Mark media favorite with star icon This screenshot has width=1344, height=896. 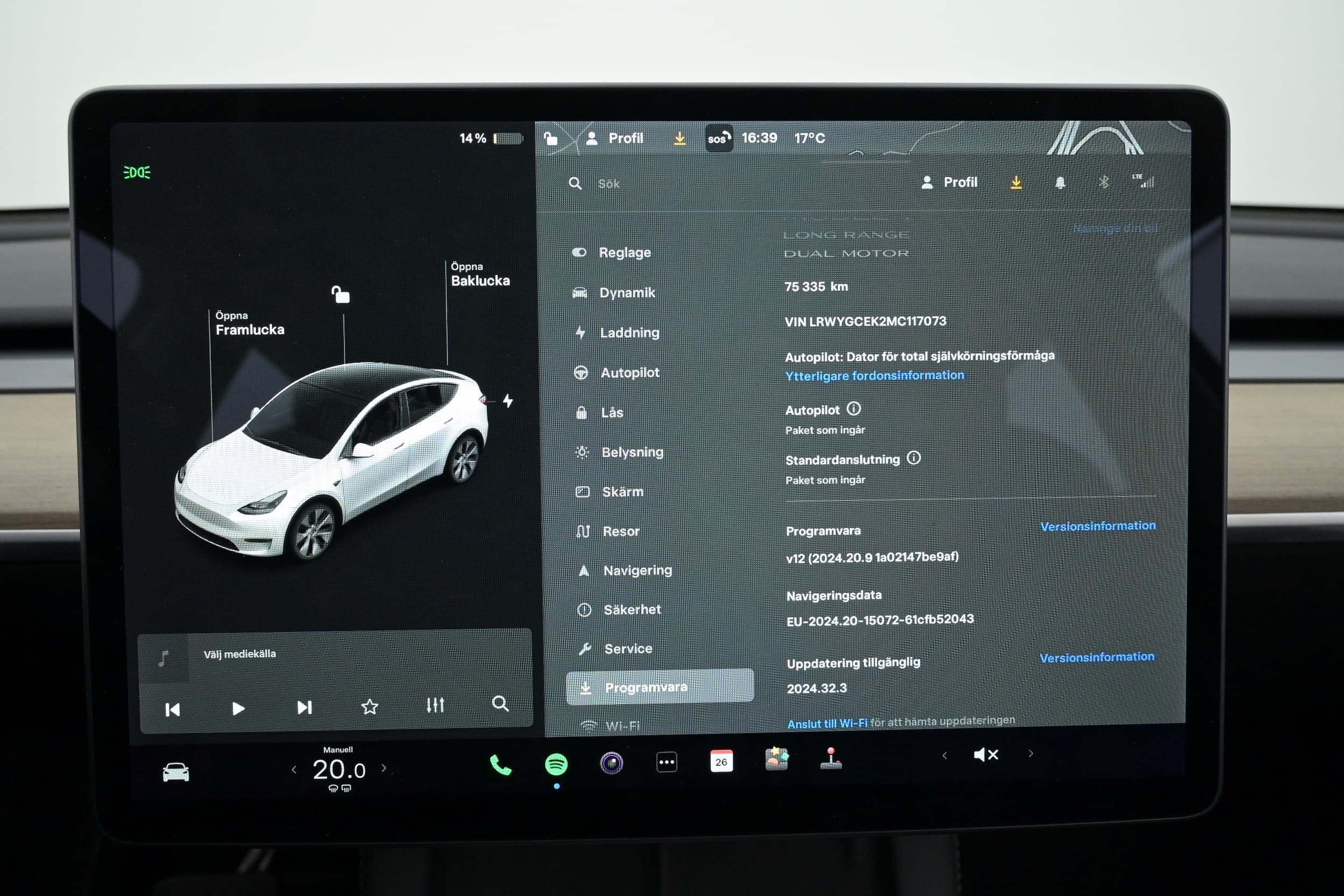370,707
